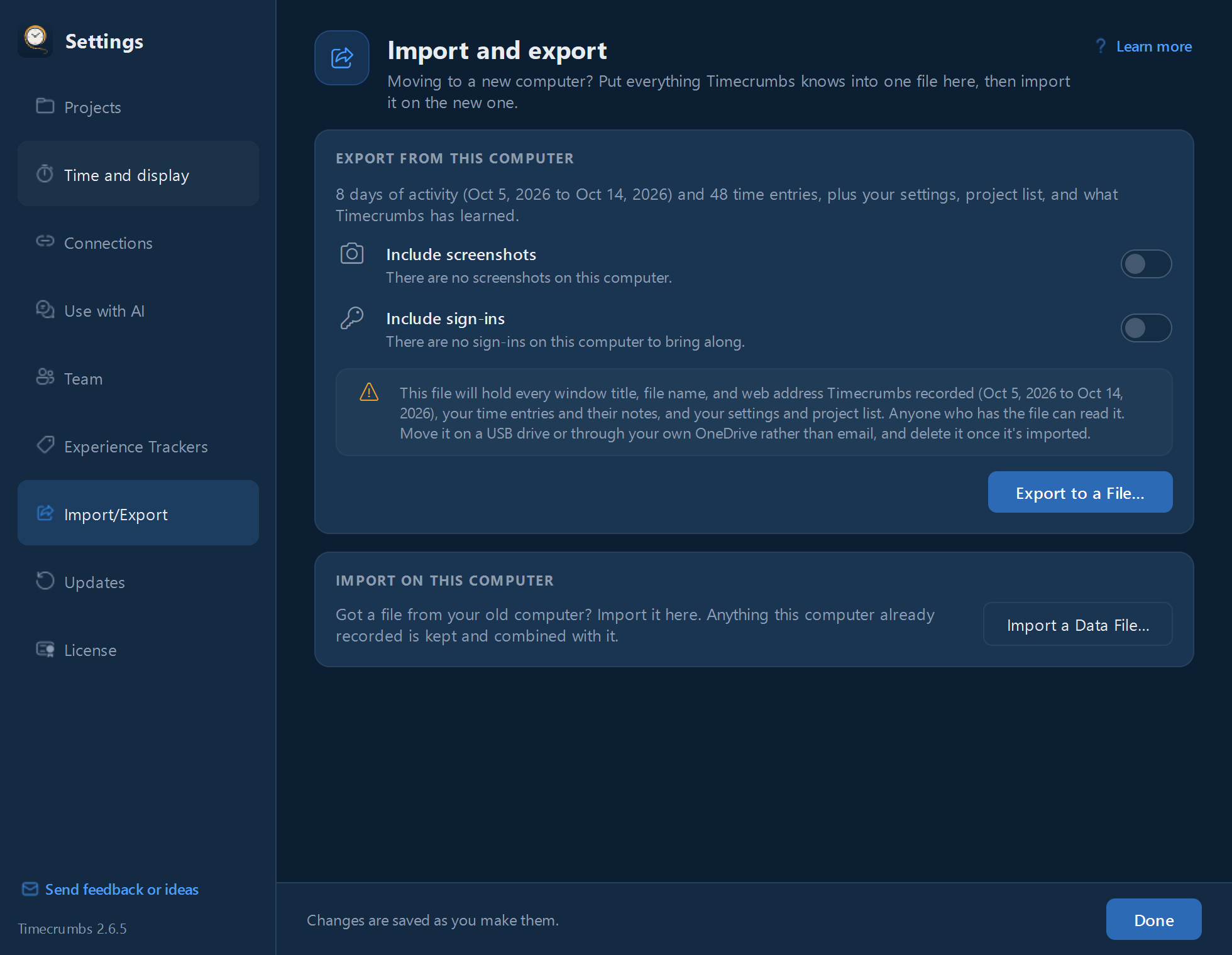The height and width of the screenshot is (955, 1232).
Task: Click the Experience Trackers tag icon
Action: click(x=45, y=445)
